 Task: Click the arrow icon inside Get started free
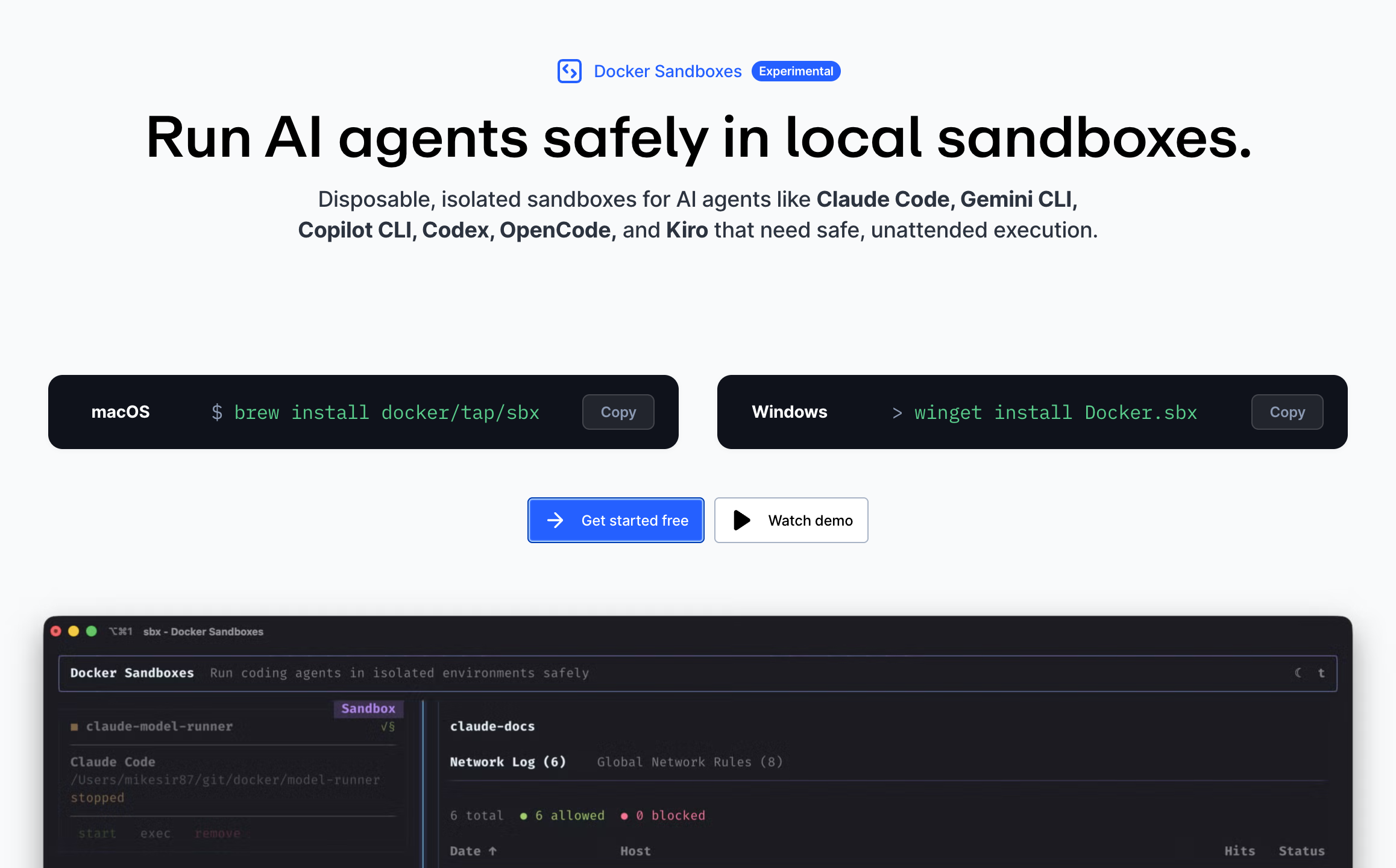point(555,520)
